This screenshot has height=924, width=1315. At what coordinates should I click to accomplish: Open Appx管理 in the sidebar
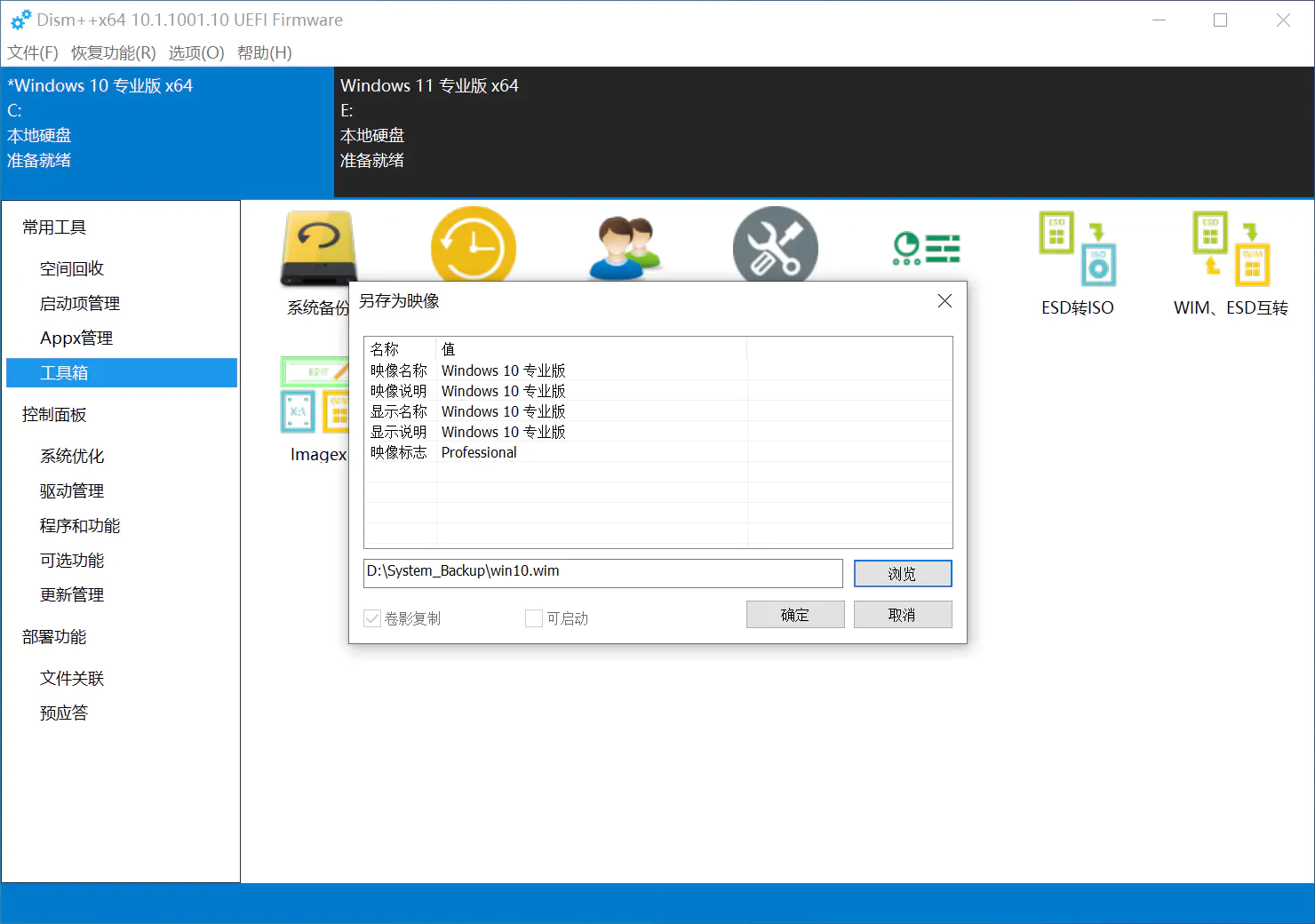(76, 338)
